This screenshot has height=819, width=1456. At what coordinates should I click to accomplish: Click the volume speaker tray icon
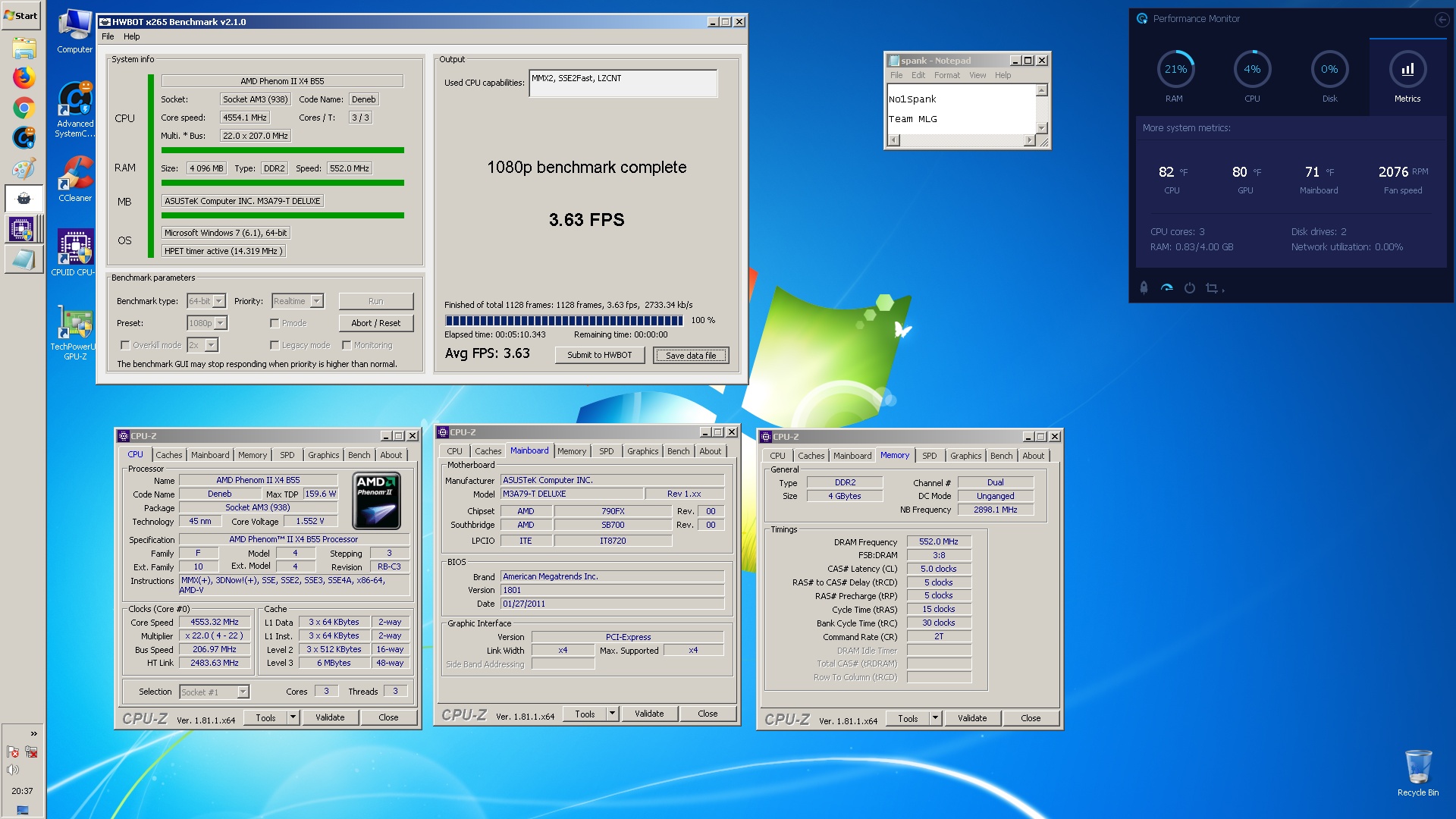pyautogui.click(x=13, y=770)
